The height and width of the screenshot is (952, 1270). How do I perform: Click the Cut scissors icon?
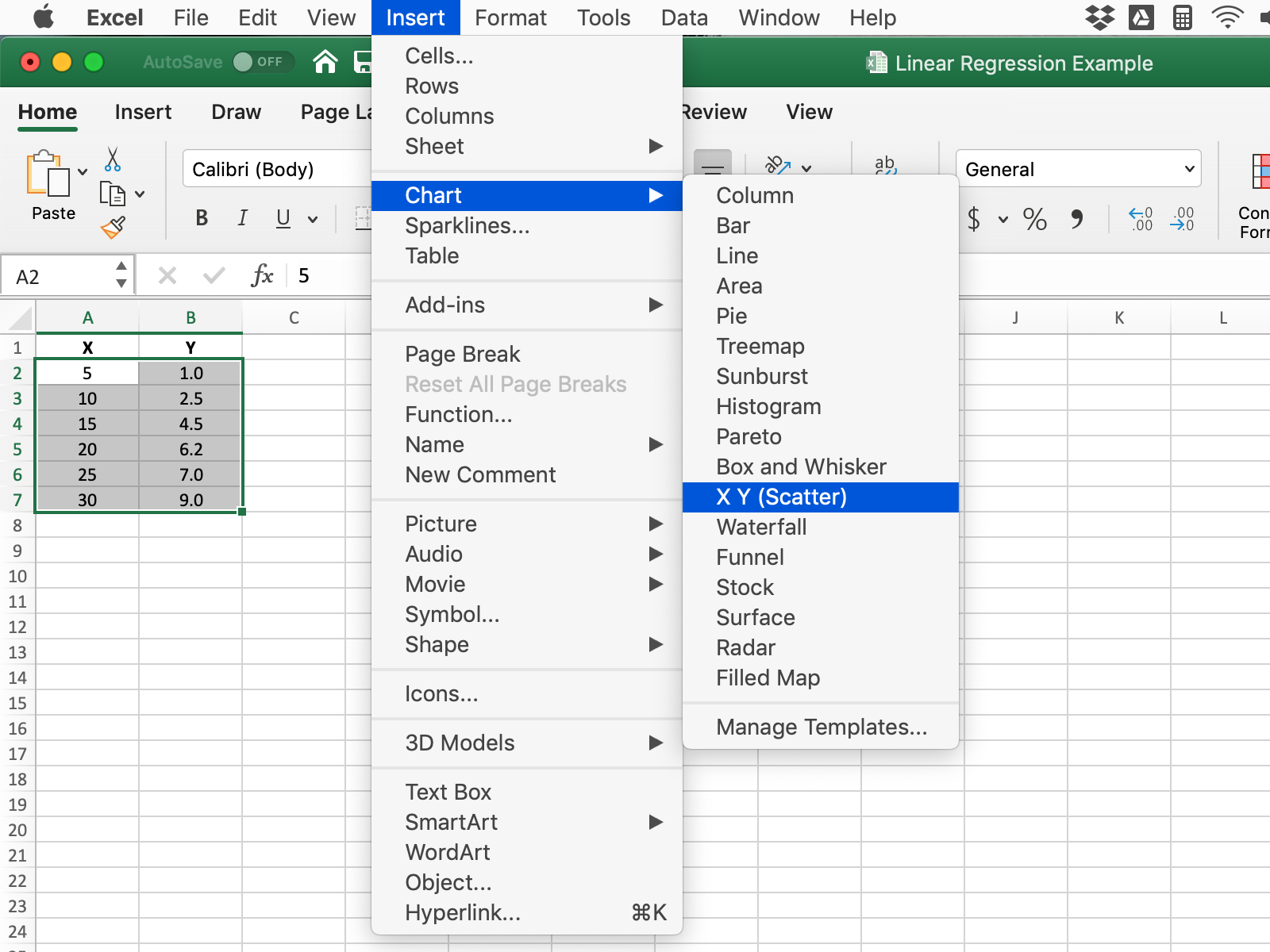click(113, 159)
